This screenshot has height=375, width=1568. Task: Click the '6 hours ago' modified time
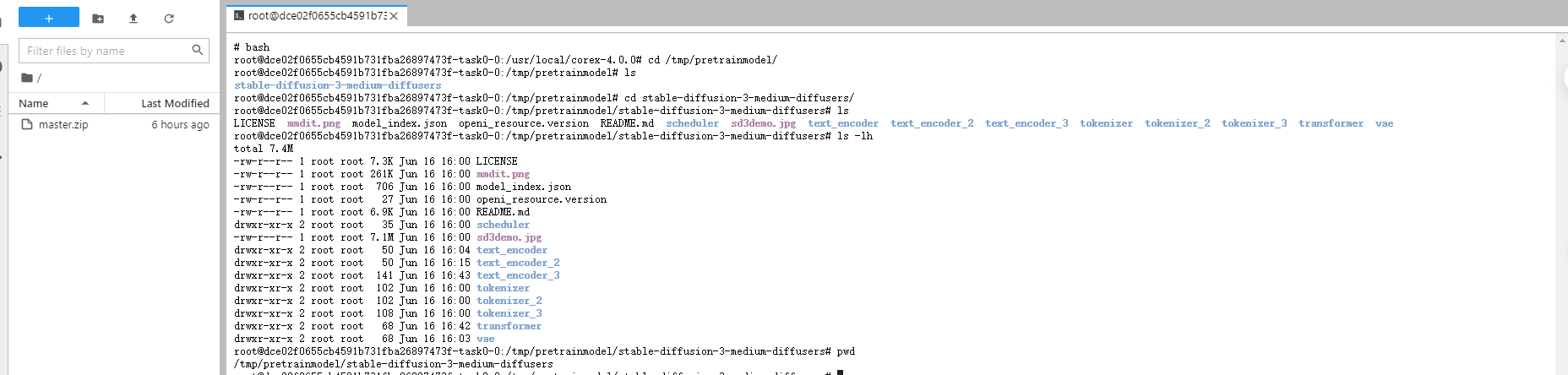click(x=180, y=124)
